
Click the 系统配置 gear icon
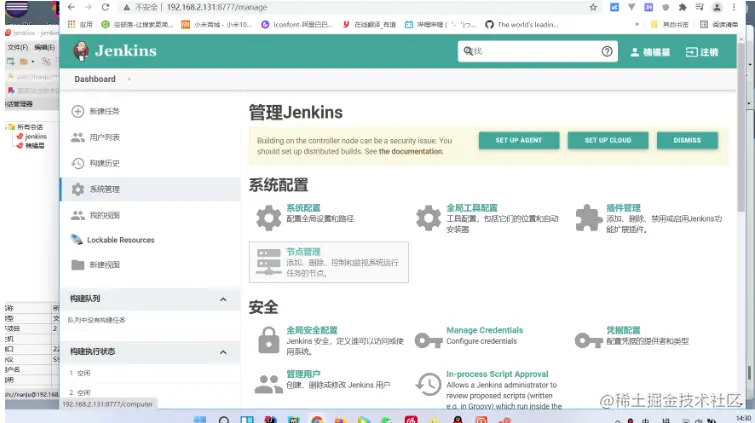[268, 218]
